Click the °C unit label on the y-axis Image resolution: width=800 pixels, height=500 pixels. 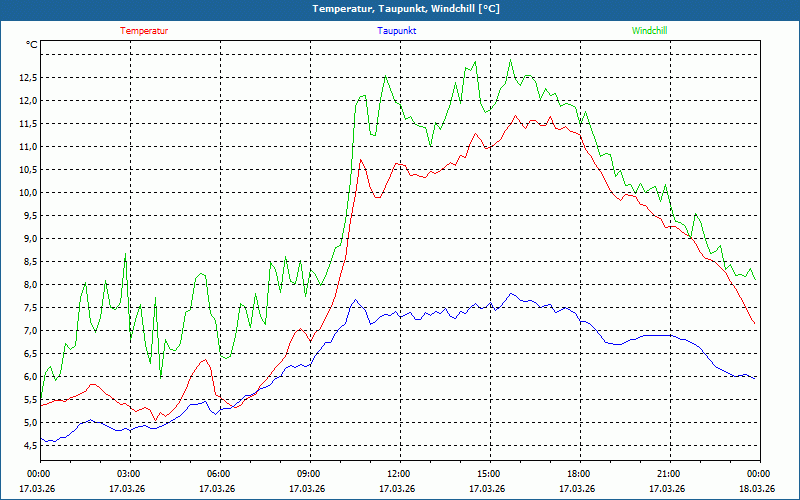click(x=32, y=45)
